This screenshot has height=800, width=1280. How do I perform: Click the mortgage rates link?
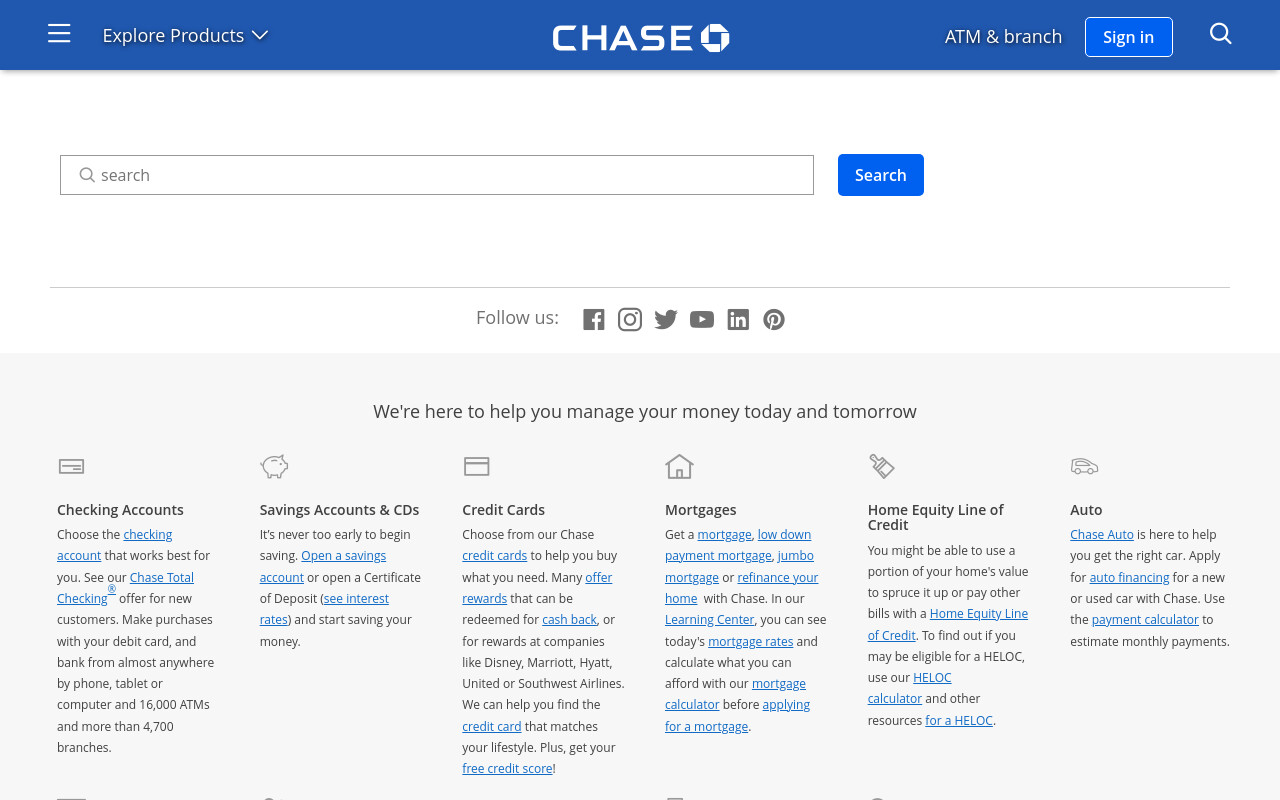(750, 642)
